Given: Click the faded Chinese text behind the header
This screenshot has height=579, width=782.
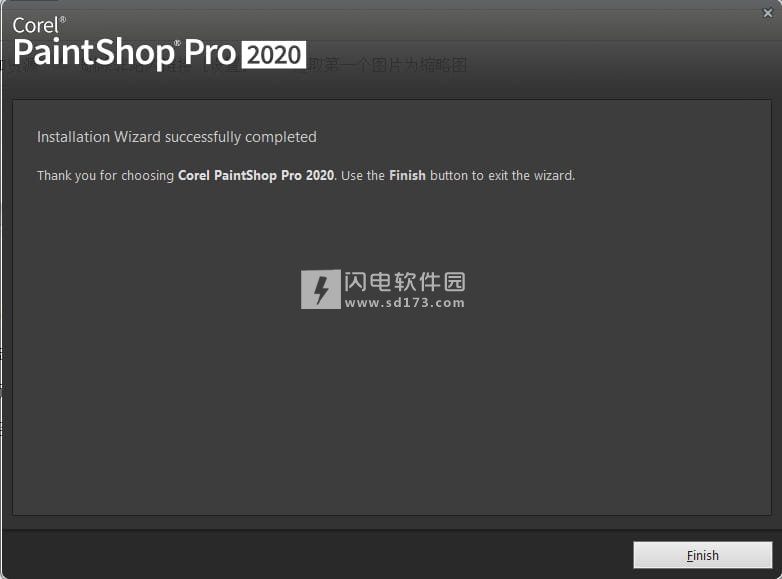Looking at the screenshot, I should [387, 65].
